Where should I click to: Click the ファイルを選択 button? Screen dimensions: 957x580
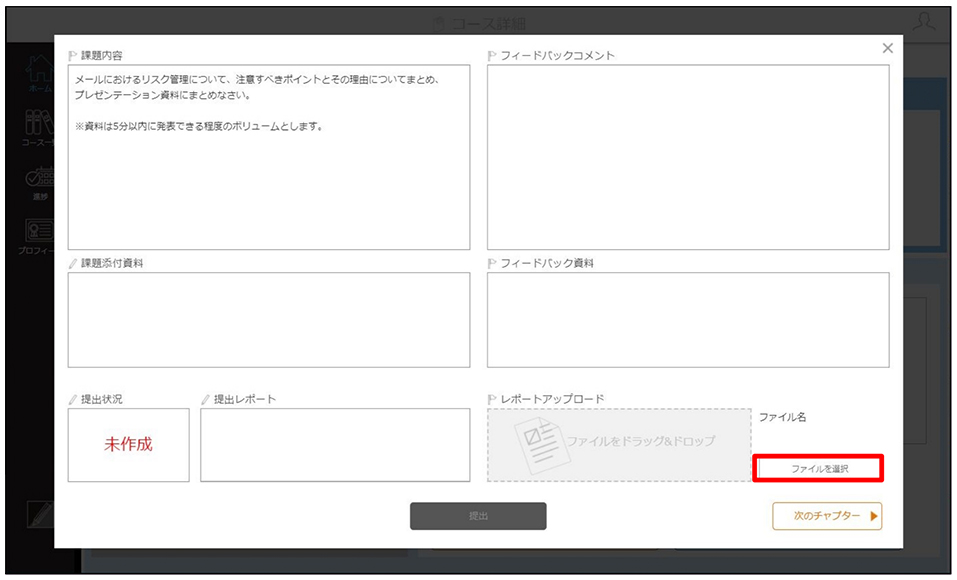click(x=818, y=468)
